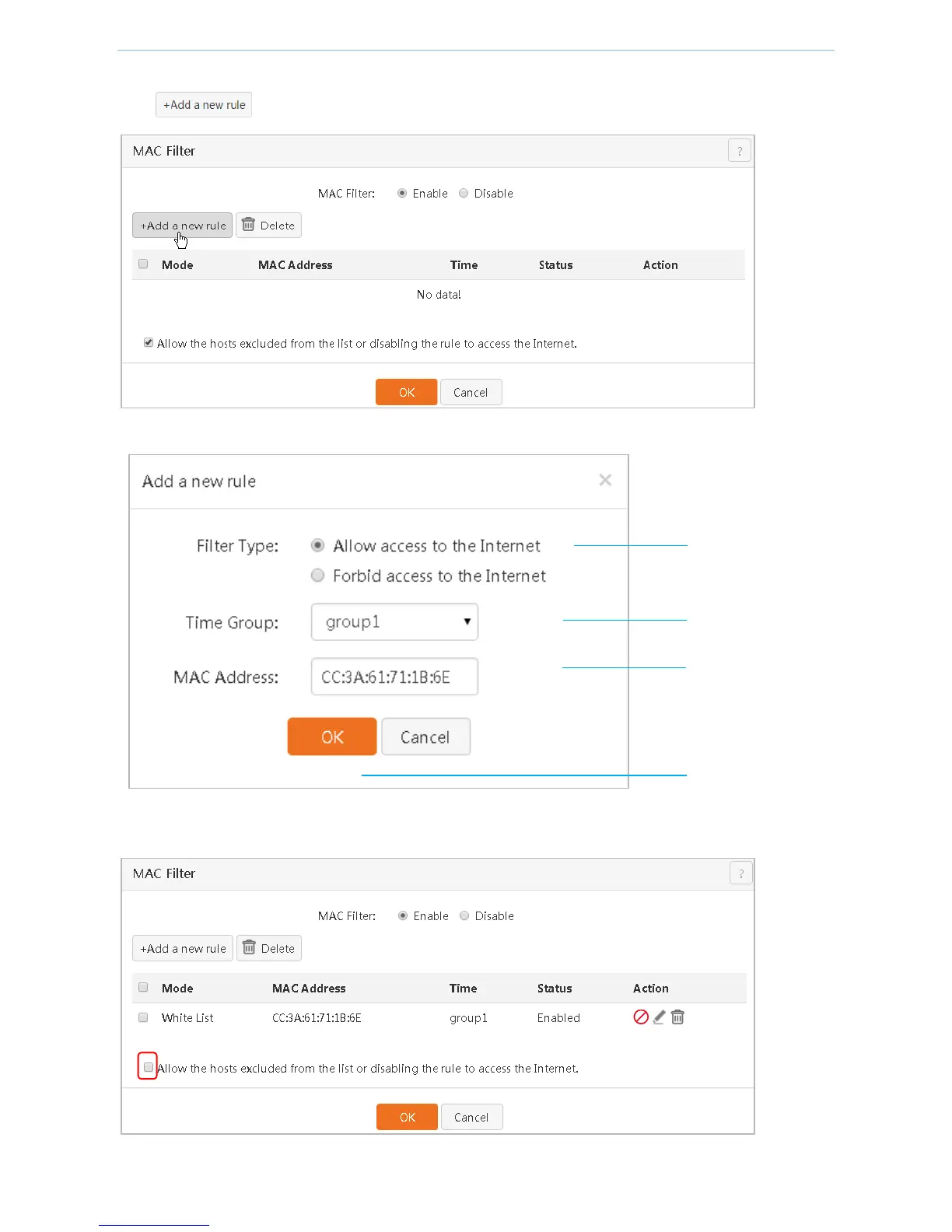Select Disable radio in top MAC Filter panel
The height and width of the screenshot is (1232, 952).
pyautogui.click(x=464, y=193)
